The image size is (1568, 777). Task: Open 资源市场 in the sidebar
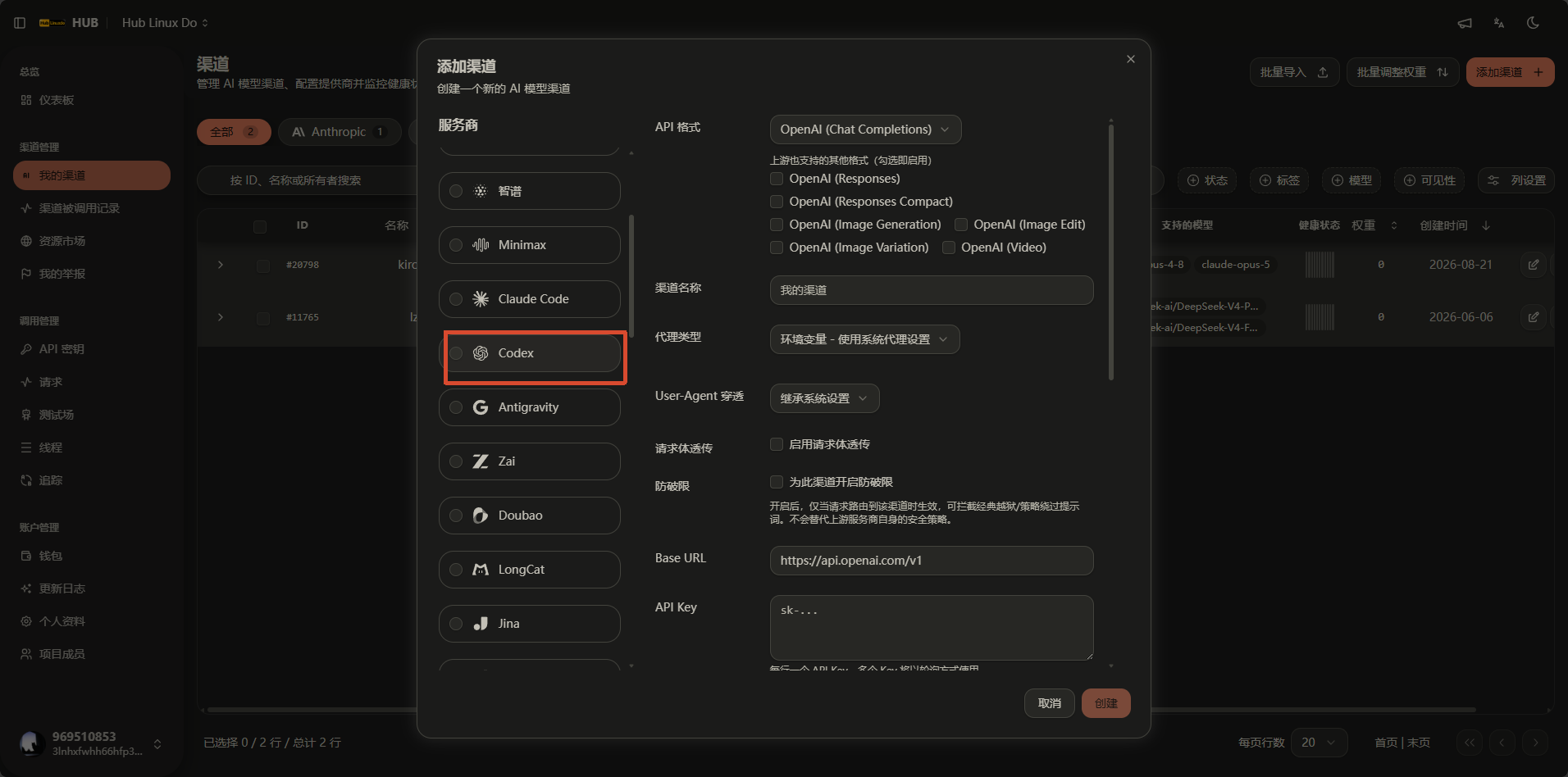point(92,241)
